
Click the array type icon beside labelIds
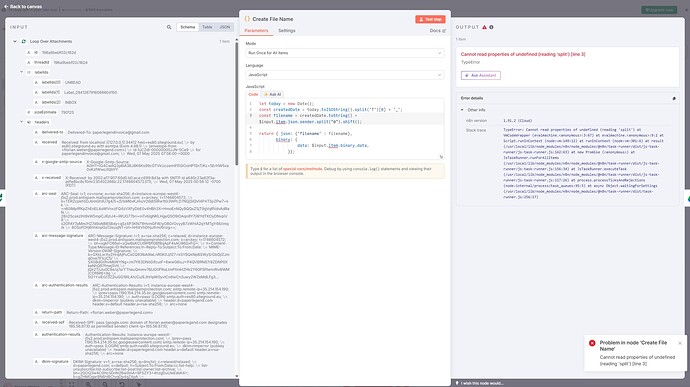coord(29,72)
